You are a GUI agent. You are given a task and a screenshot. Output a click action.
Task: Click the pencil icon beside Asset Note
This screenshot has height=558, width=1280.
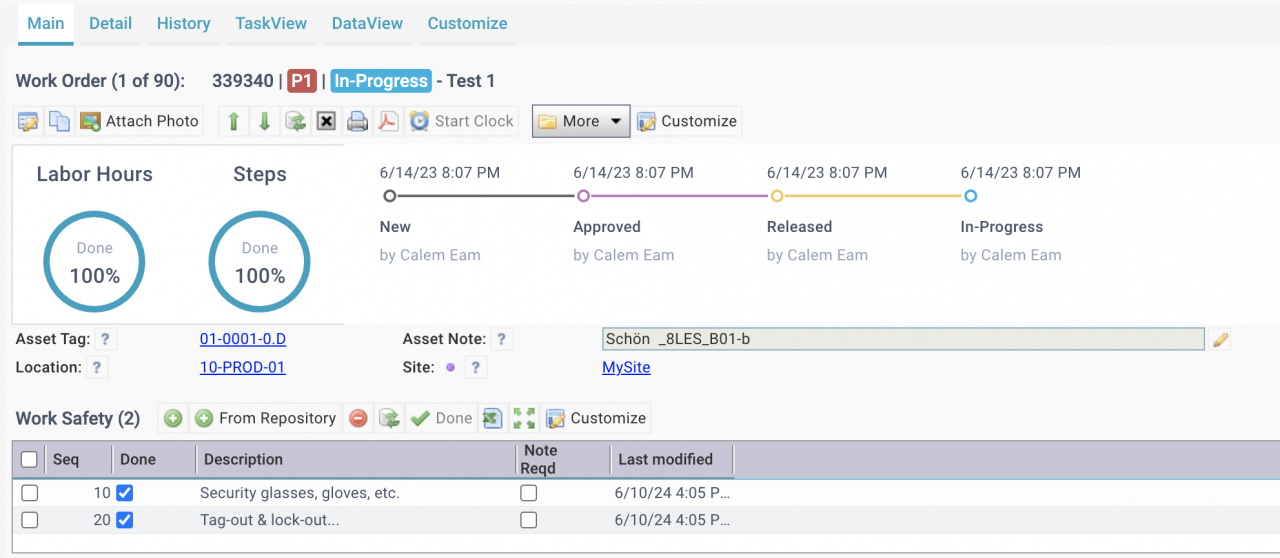coord(1220,340)
